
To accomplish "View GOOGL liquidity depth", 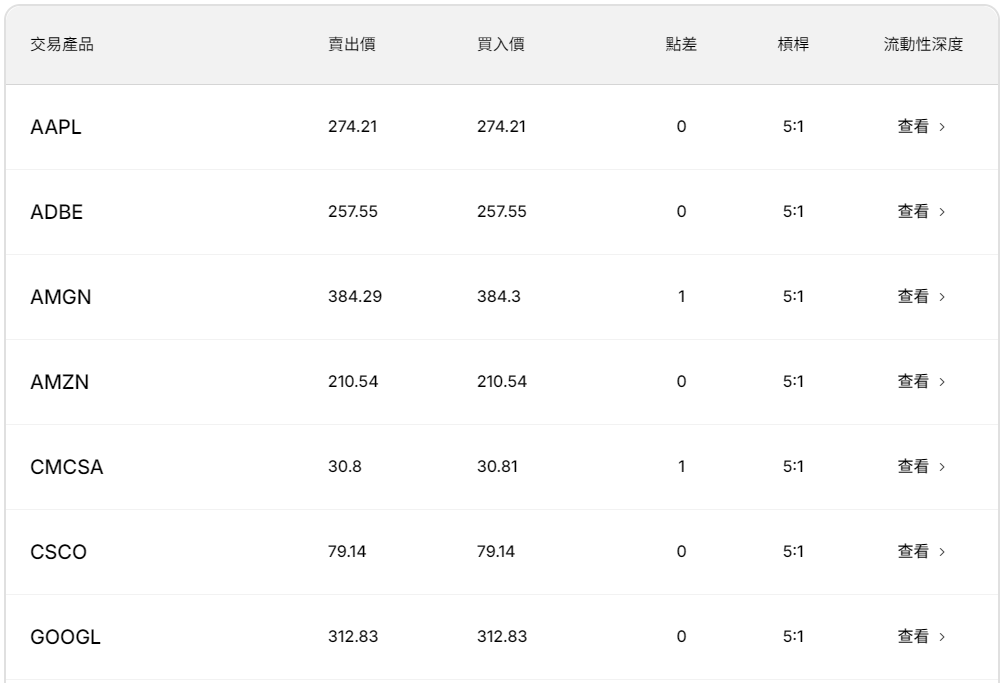I will (920, 637).
